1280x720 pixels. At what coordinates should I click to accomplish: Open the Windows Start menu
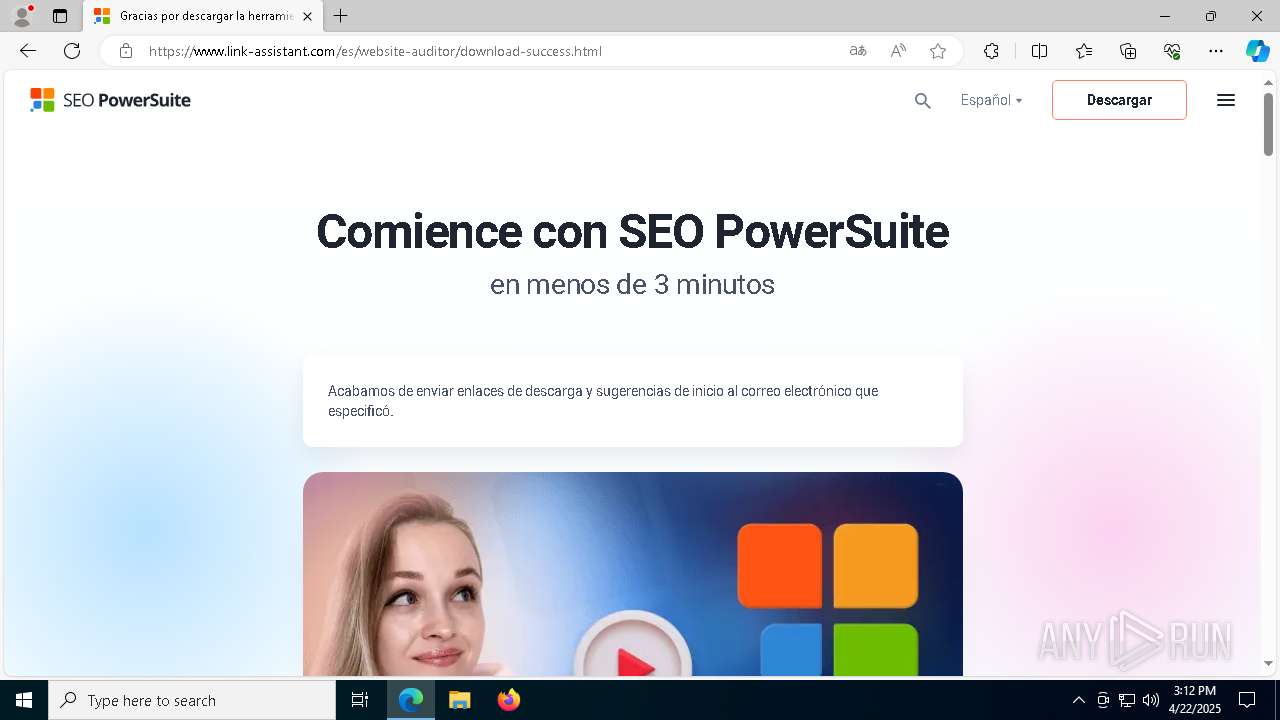tap(24, 700)
